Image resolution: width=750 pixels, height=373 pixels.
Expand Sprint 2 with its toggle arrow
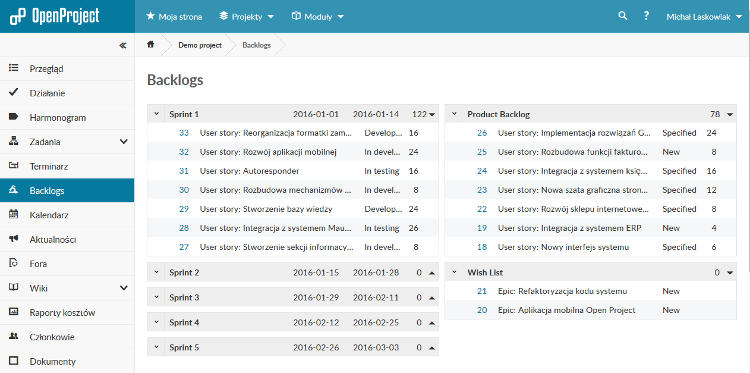(156, 272)
